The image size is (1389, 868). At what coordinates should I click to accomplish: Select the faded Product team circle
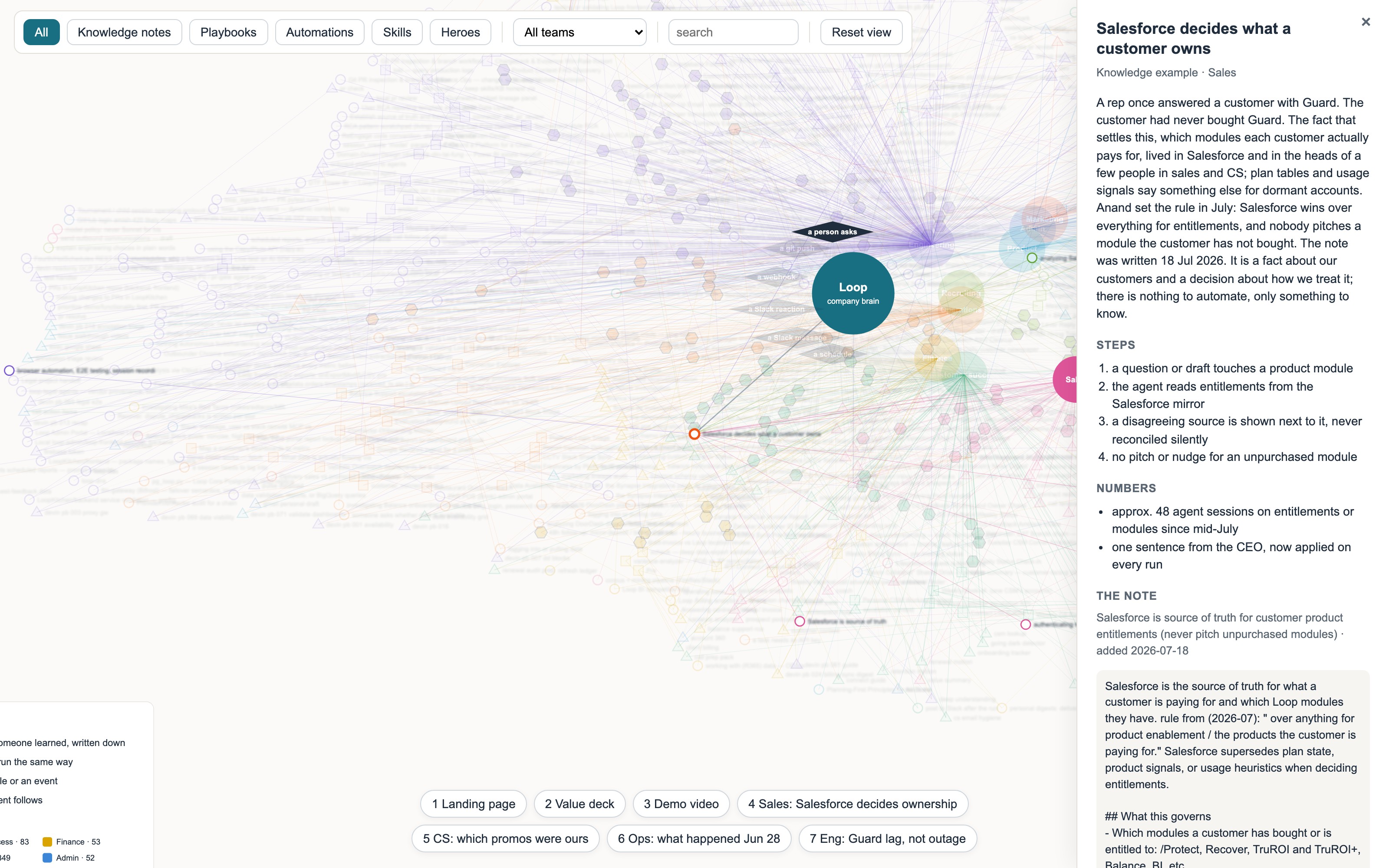pyautogui.click(x=1022, y=249)
